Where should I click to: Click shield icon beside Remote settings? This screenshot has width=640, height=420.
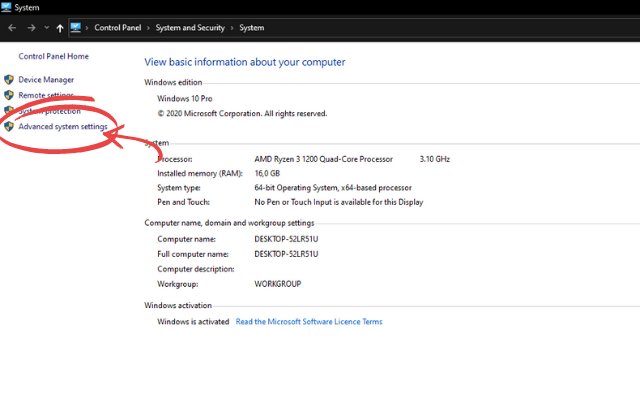tap(9, 95)
